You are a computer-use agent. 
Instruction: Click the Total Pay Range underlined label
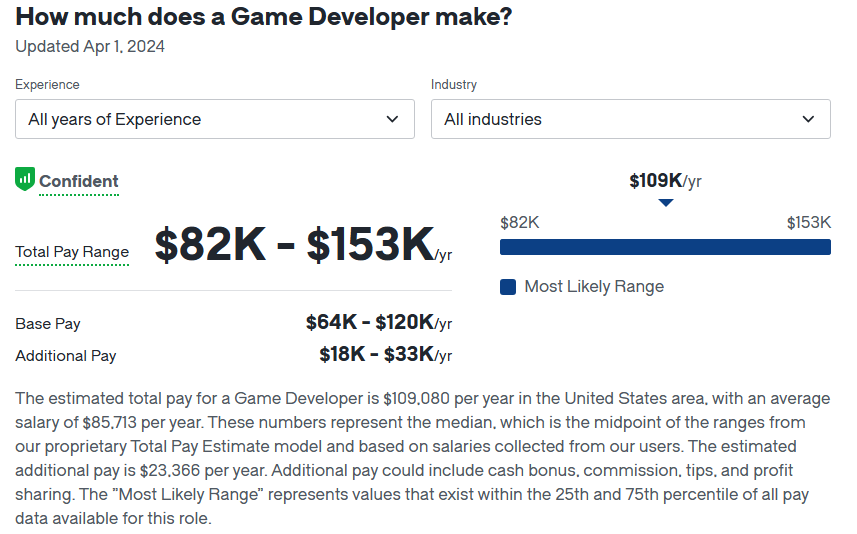[x=72, y=252]
